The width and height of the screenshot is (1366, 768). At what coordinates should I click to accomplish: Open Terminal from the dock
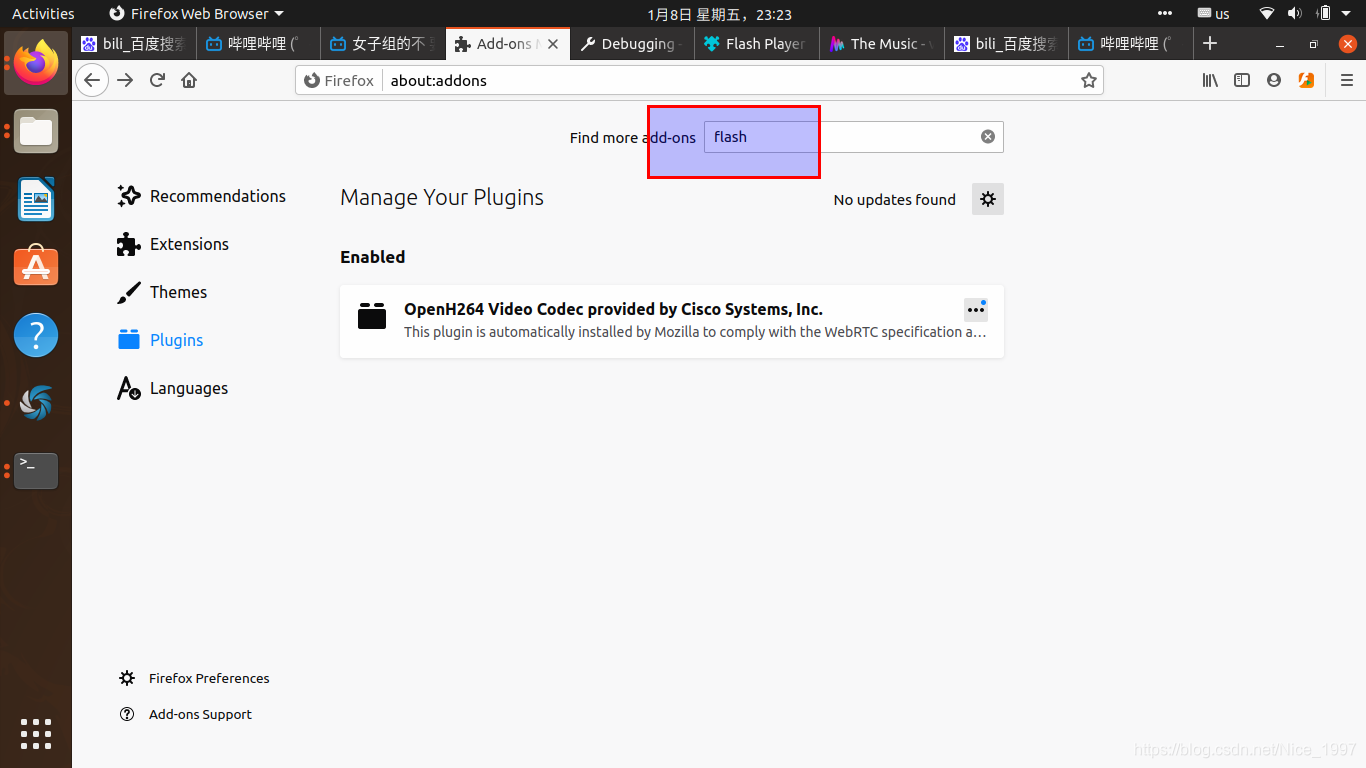point(36,471)
